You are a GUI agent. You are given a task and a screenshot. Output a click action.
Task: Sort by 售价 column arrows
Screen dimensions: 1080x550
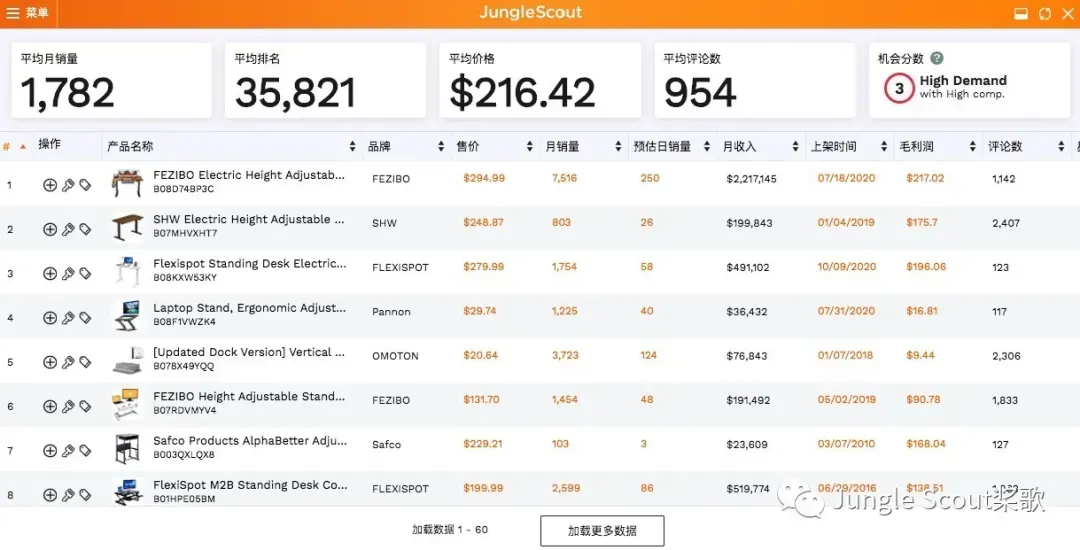coord(530,147)
